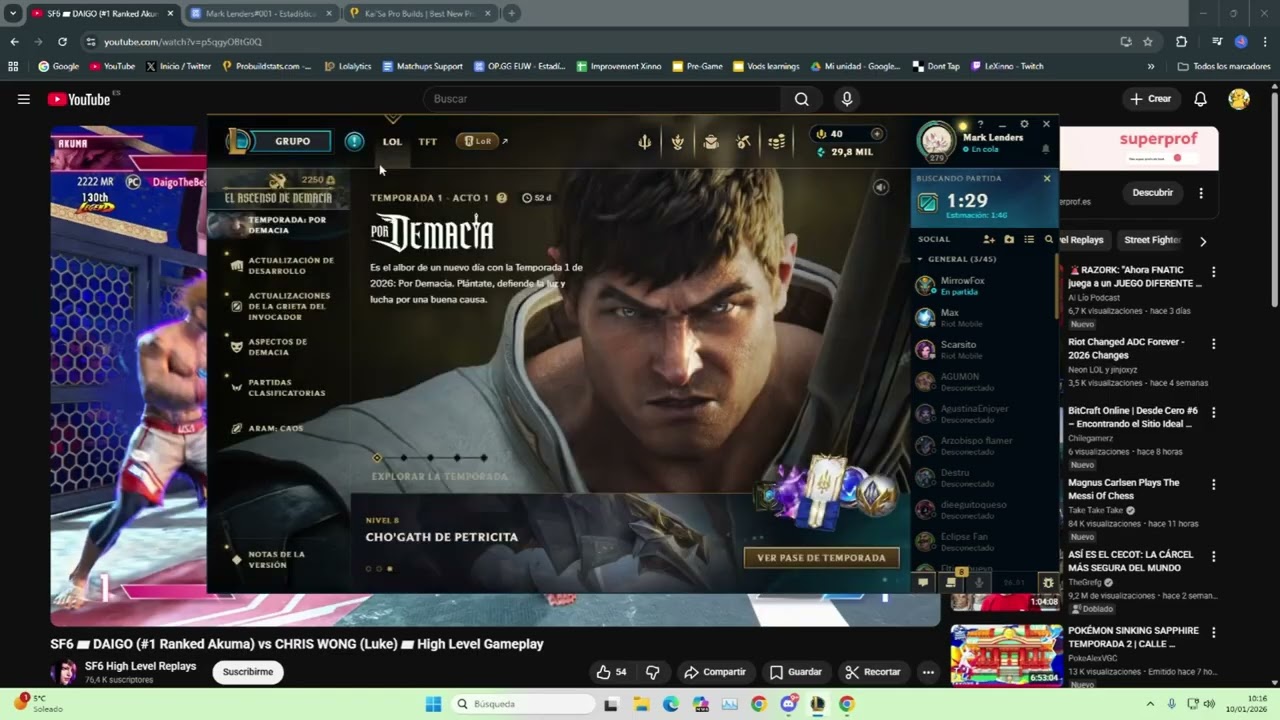Open the crafting hammer icon in League client
Image resolution: width=1280 pixels, height=720 pixels.
point(743,142)
